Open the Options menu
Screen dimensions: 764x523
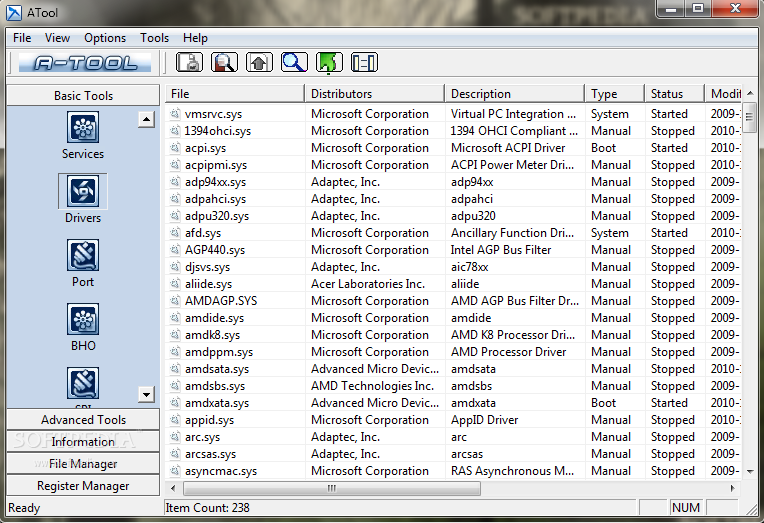coord(105,38)
